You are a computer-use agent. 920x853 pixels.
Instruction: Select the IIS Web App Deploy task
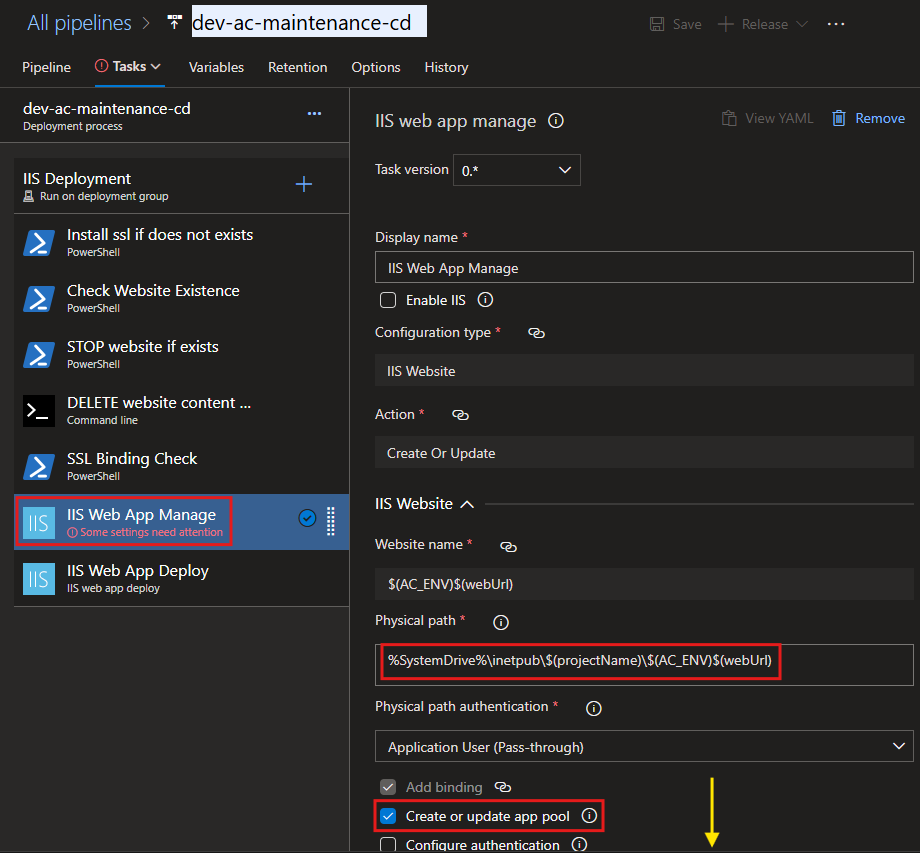coord(182,578)
